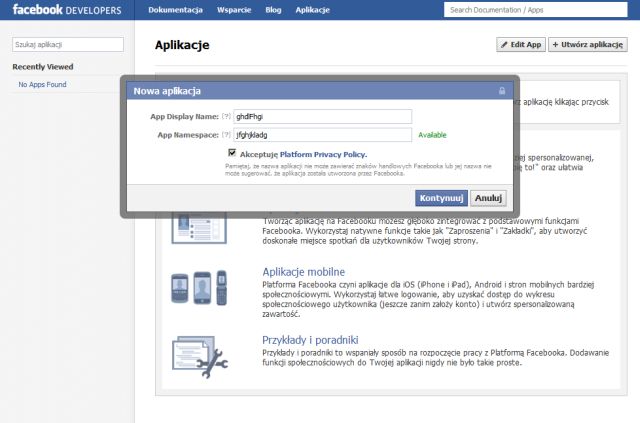Viewport: 640px width, 423px height.
Task: Click the App Namespace input field
Action: coord(322,135)
